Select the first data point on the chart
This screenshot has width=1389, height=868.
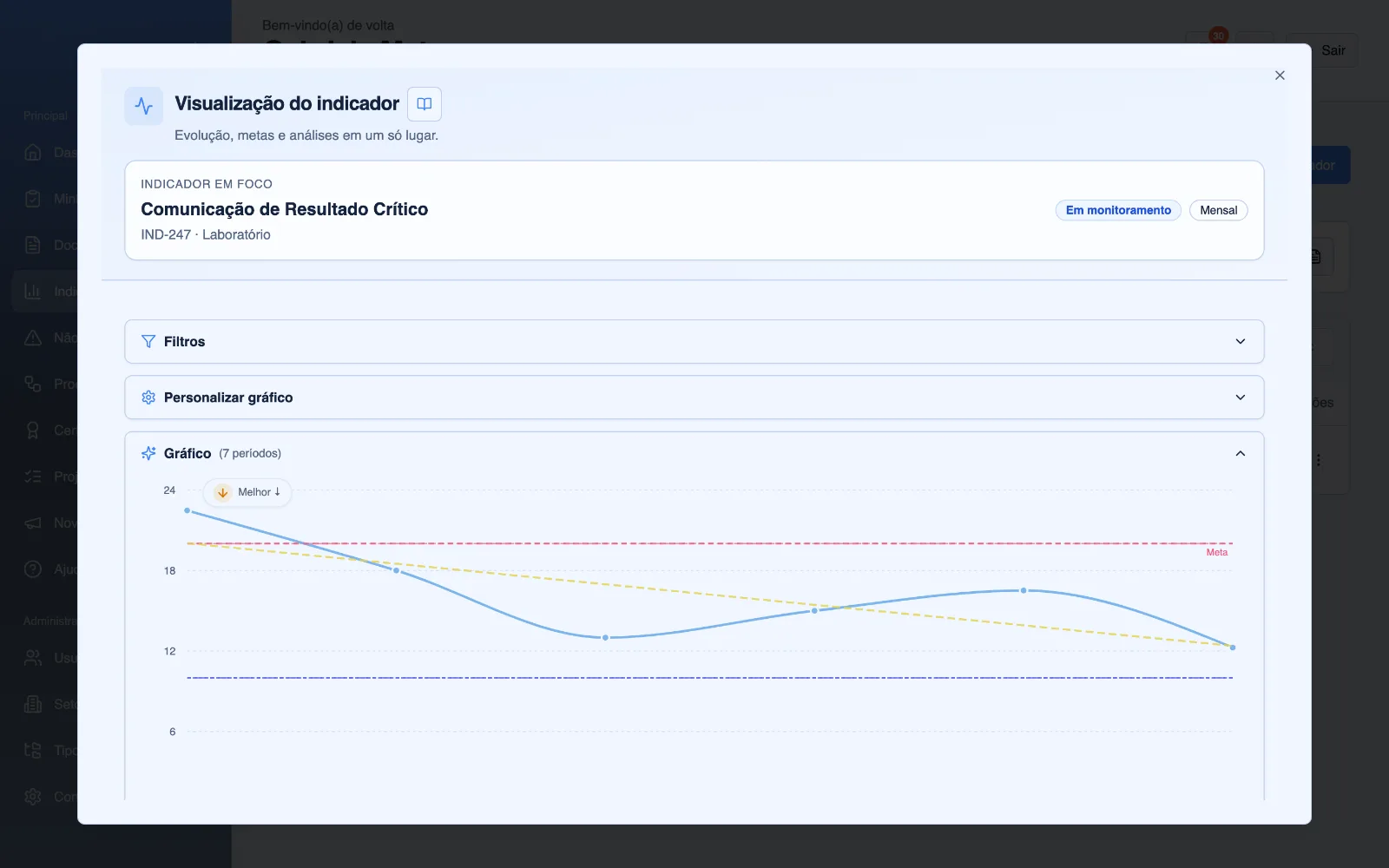[188, 510]
